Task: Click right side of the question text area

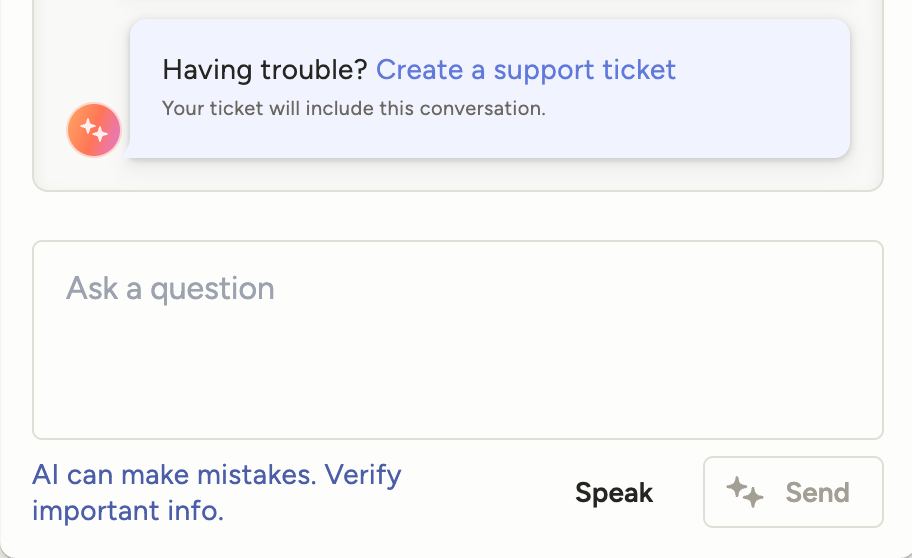Action: (800, 340)
